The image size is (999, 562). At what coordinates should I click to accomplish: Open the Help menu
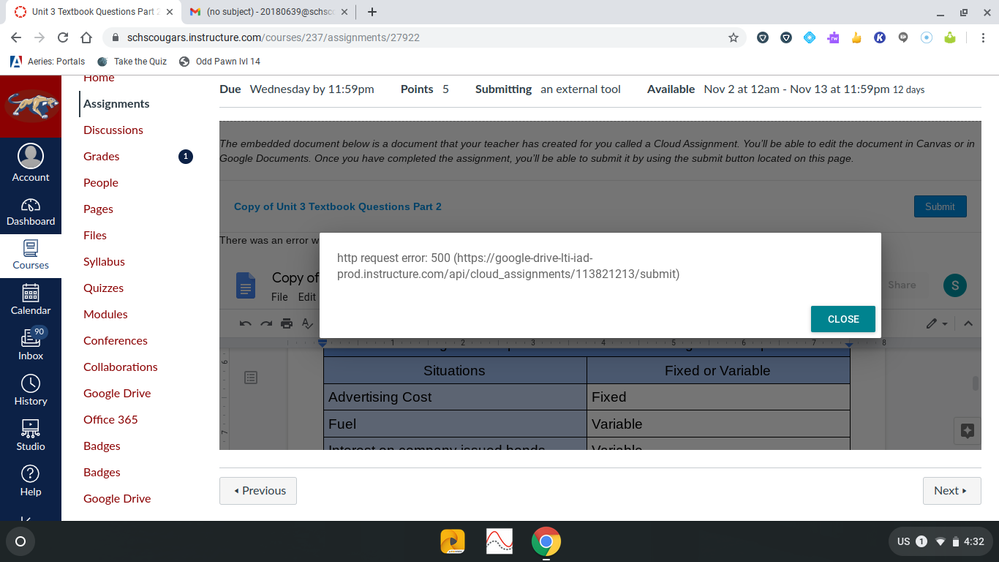click(x=30, y=480)
